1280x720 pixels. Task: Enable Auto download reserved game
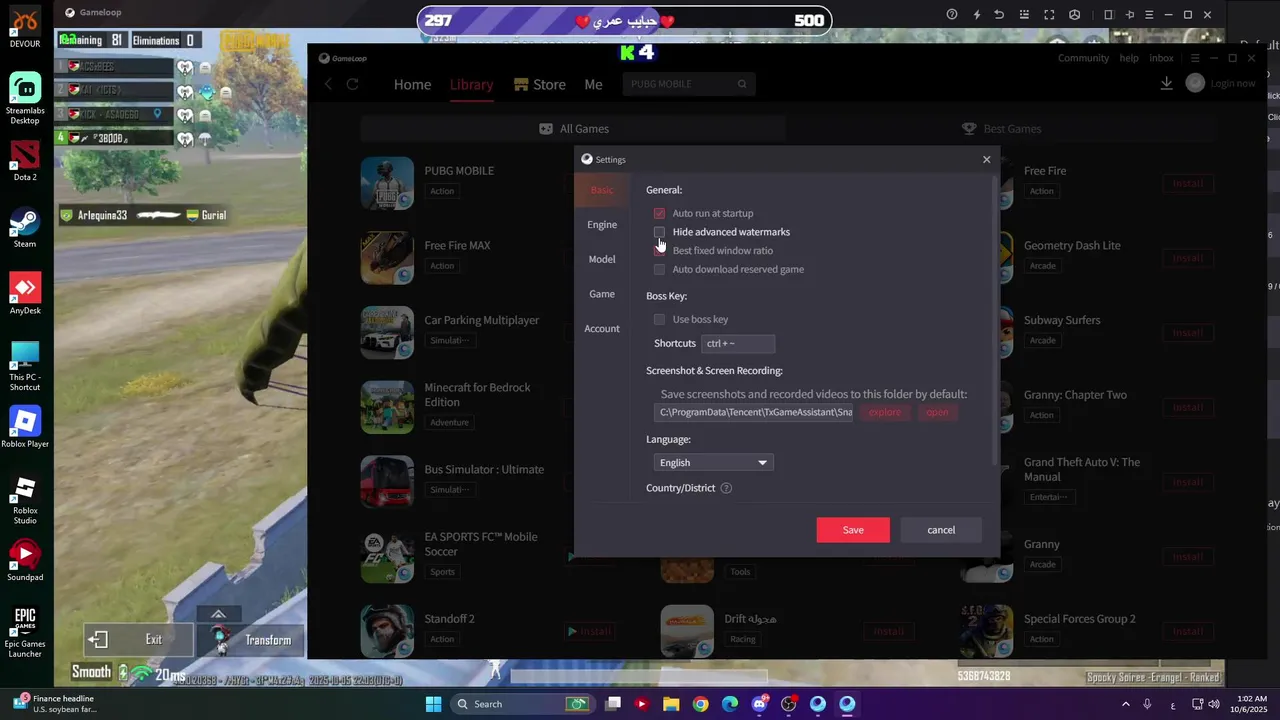coord(659,270)
